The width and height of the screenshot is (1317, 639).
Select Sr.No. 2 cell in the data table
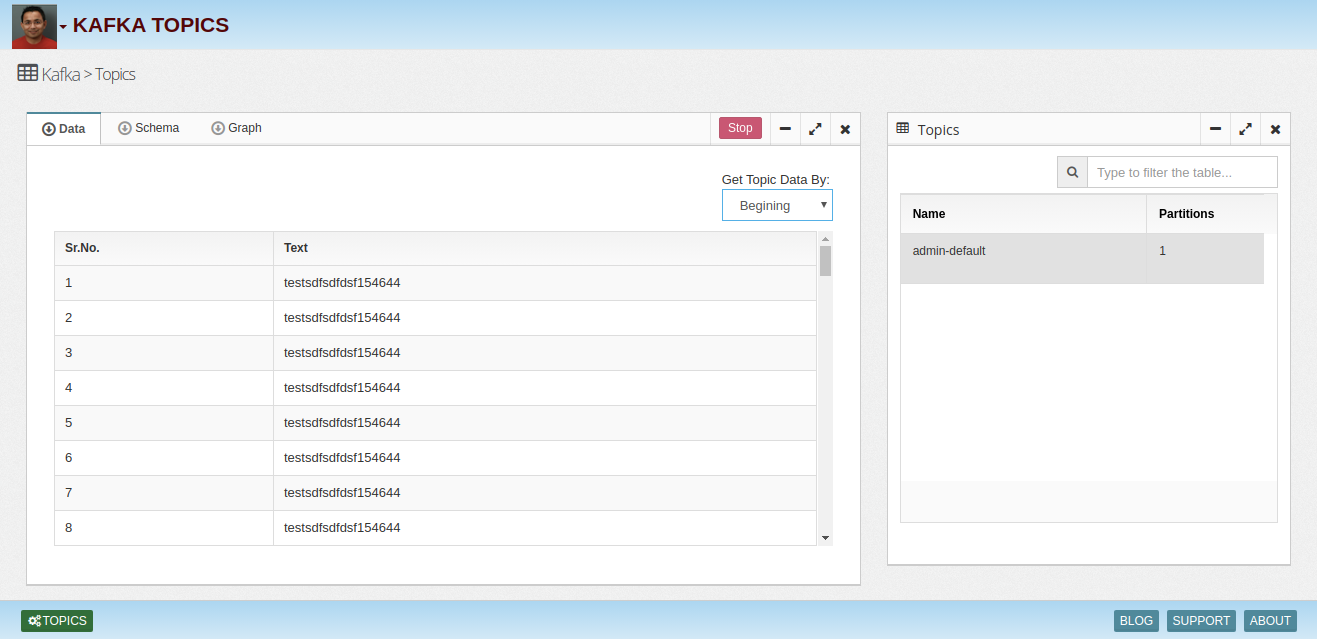coord(164,318)
